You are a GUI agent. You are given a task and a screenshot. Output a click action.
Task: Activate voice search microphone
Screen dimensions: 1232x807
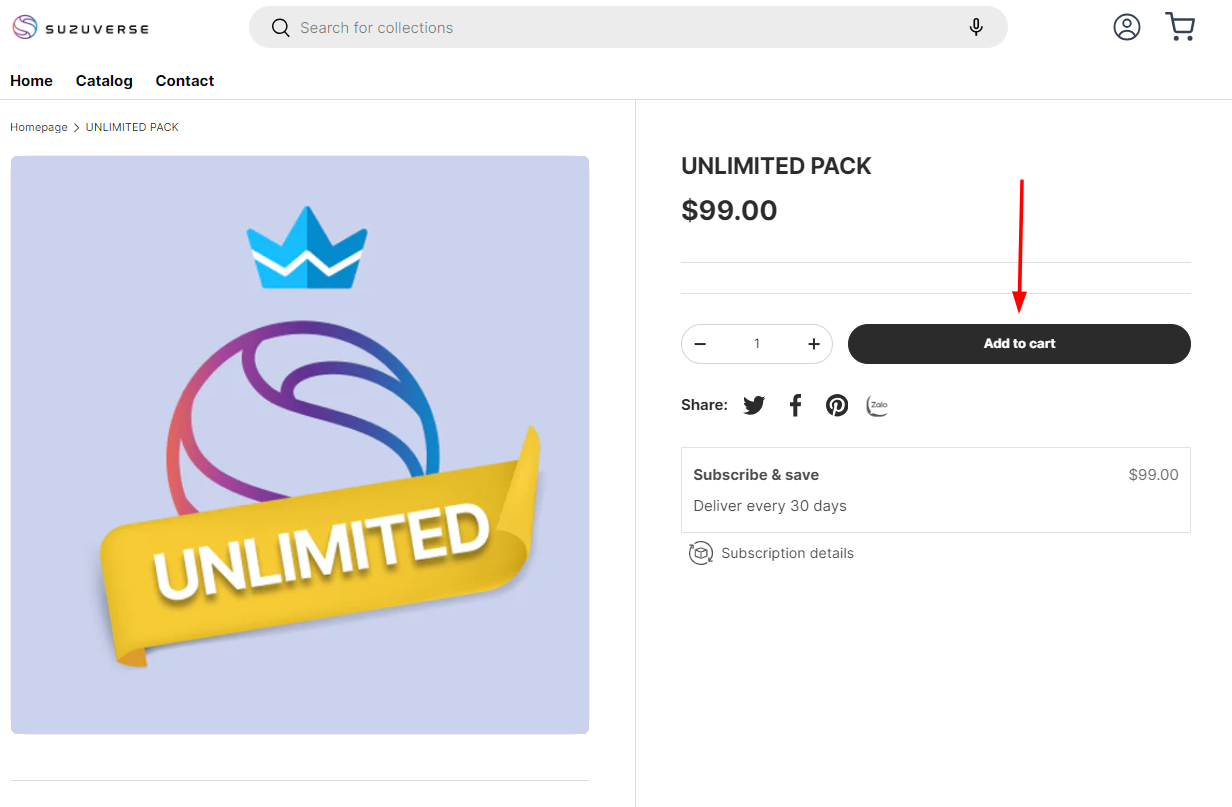tap(976, 28)
